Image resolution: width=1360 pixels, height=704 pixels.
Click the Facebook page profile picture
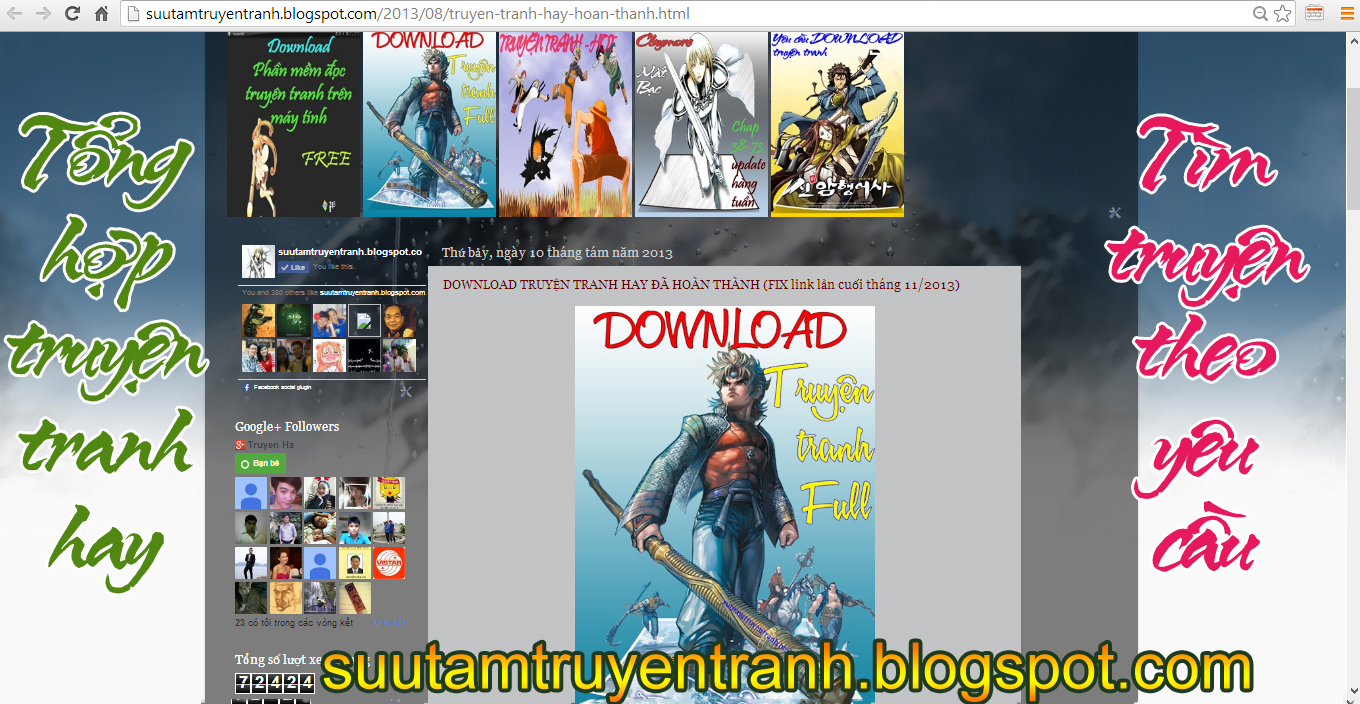click(258, 261)
